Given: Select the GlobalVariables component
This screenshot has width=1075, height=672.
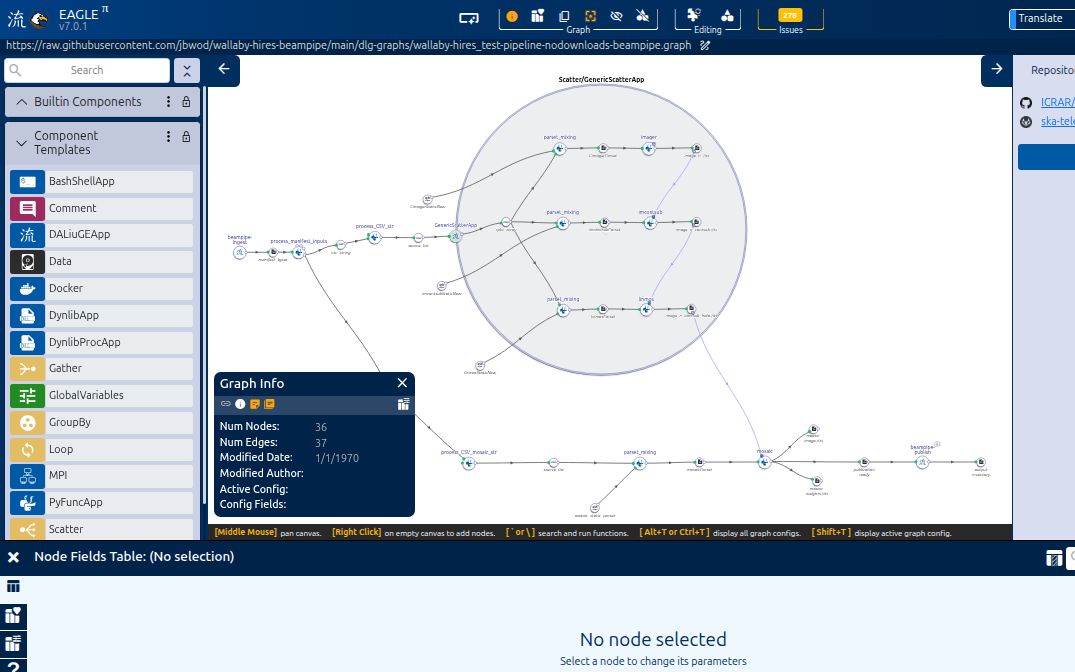Looking at the screenshot, I should coord(101,396).
